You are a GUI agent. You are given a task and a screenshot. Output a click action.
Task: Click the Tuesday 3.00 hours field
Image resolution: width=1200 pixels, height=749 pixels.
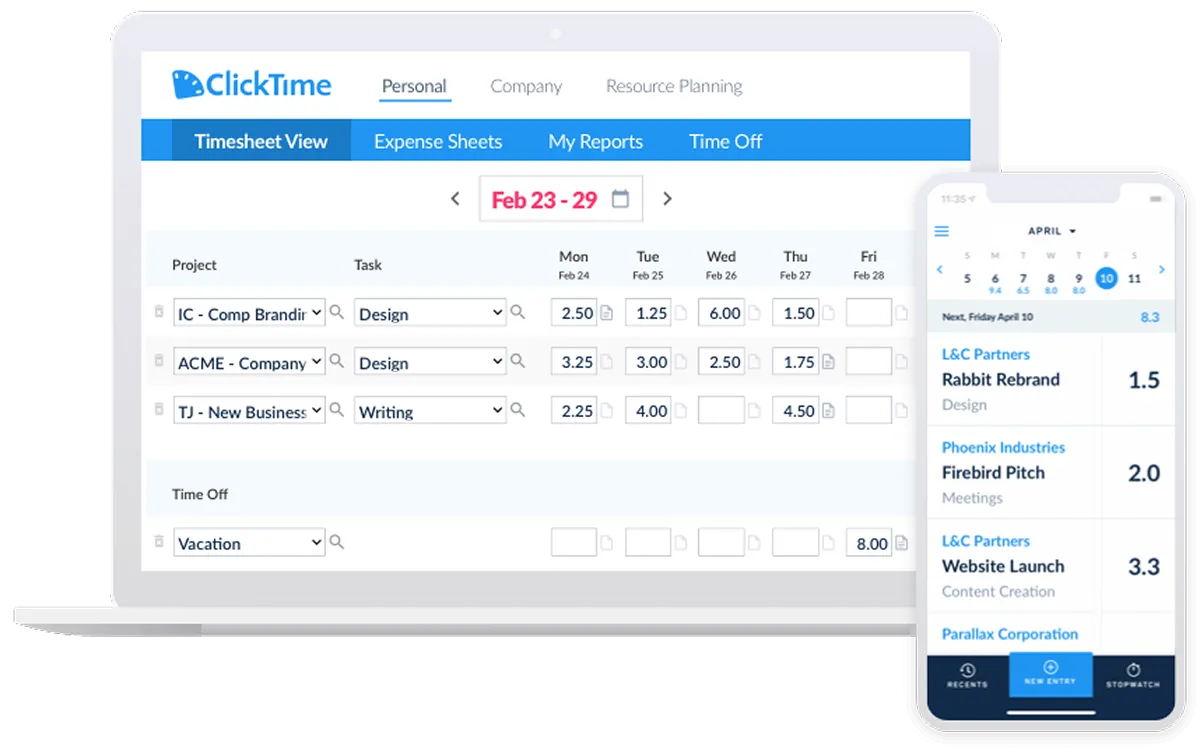[x=648, y=362]
